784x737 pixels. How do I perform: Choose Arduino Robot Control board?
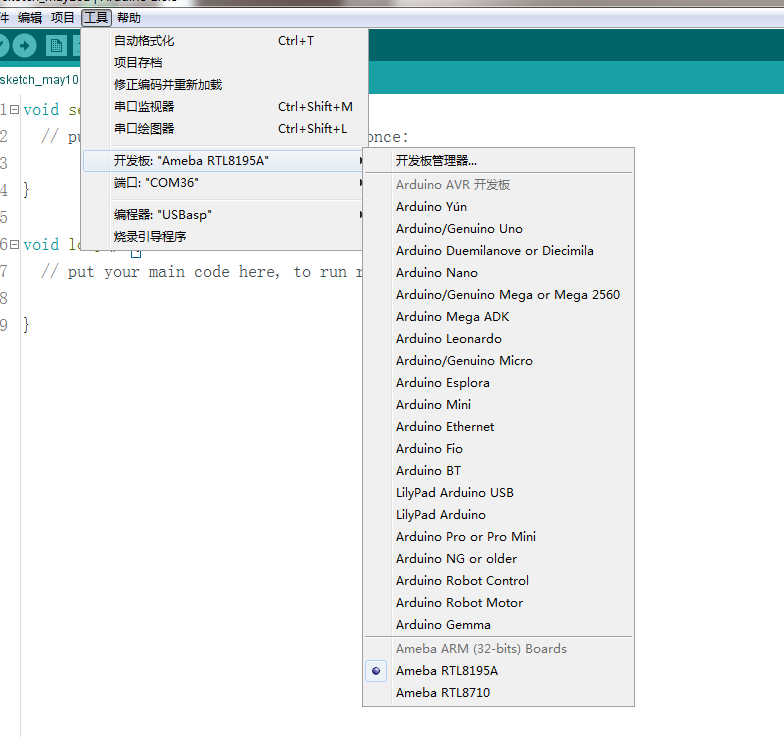coord(498,580)
